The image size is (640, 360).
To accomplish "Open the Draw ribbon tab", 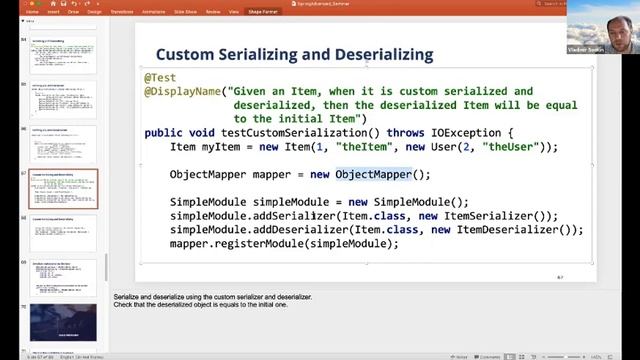I will 73,12.
